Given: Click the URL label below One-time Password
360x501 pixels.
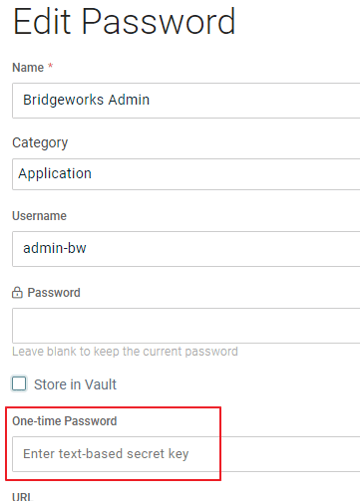Looking at the screenshot, I should coord(22,497).
